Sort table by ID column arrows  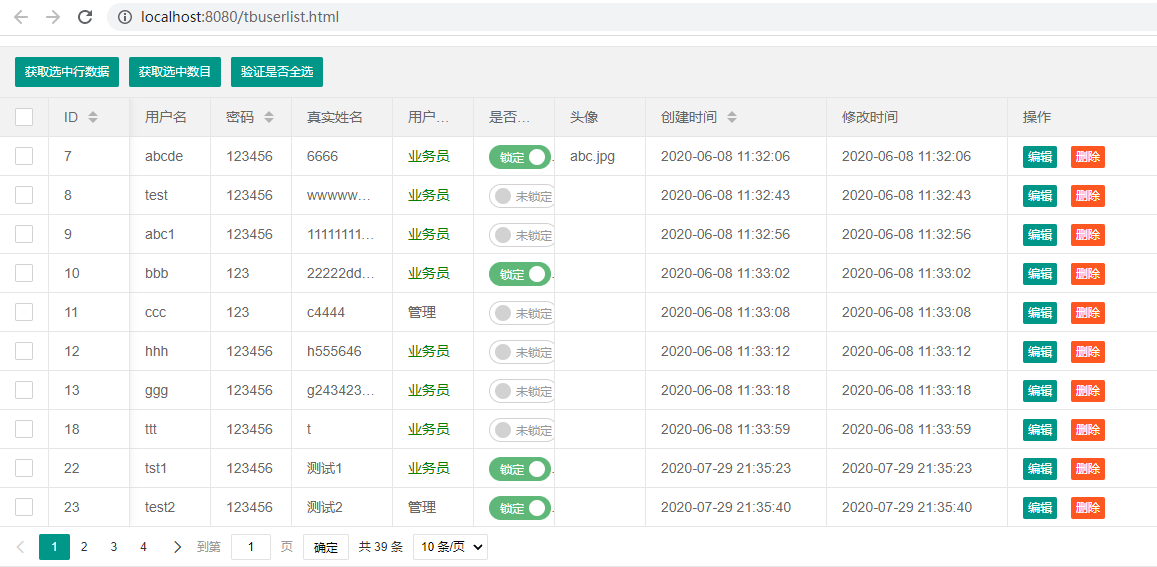pos(93,117)
